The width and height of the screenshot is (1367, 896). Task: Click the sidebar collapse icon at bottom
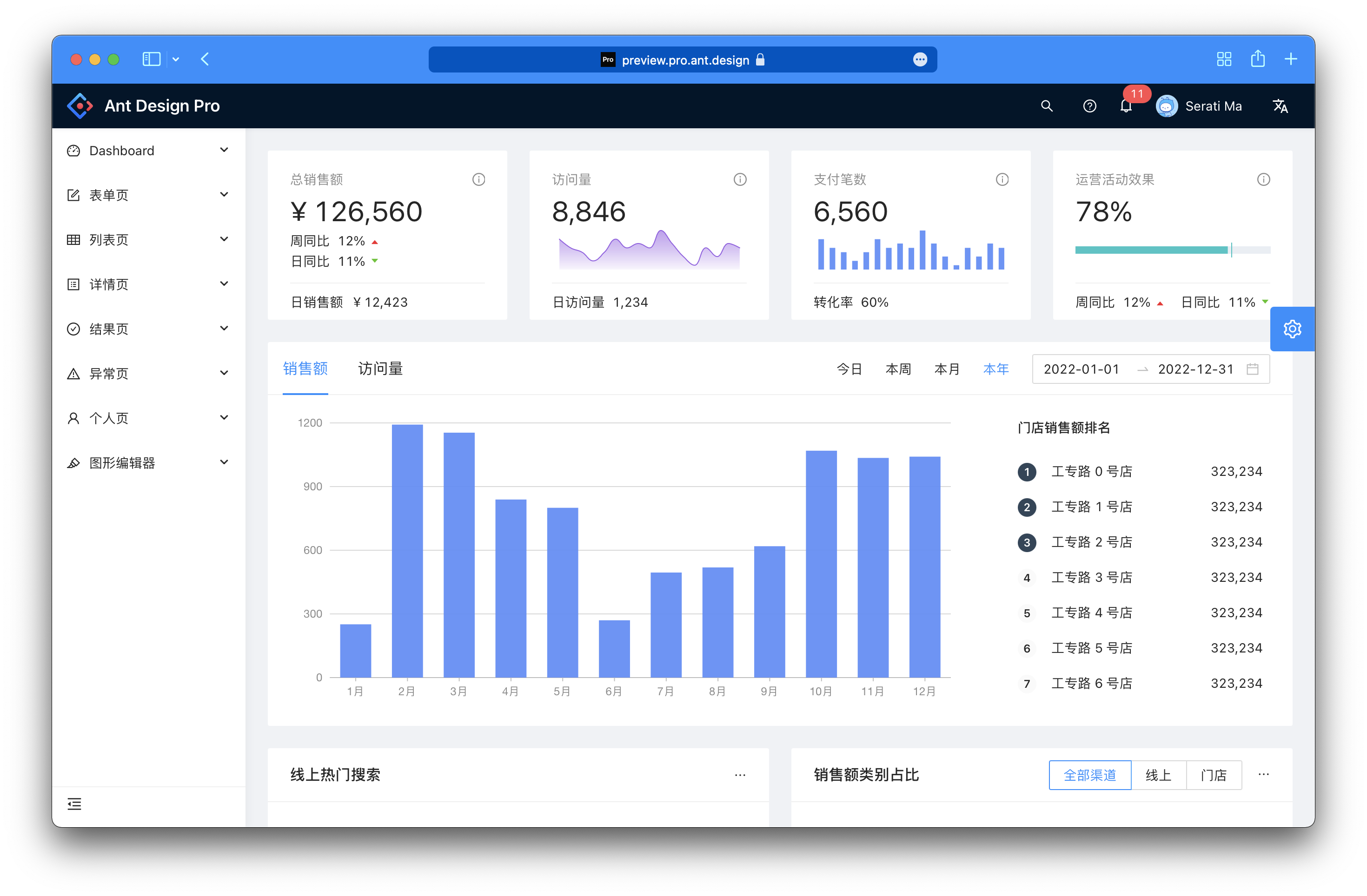74,804
